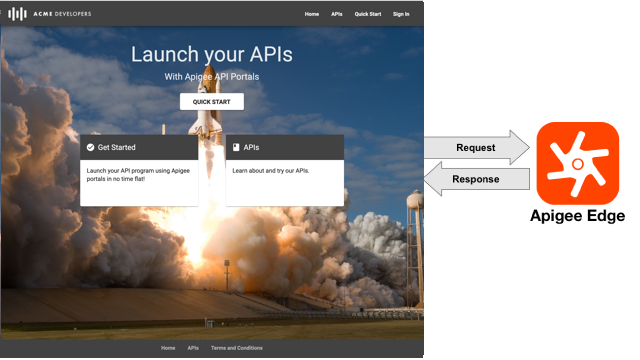The image size is (640, 360).
Task: Click the QUICK START button
Action: tap(212, 102)
